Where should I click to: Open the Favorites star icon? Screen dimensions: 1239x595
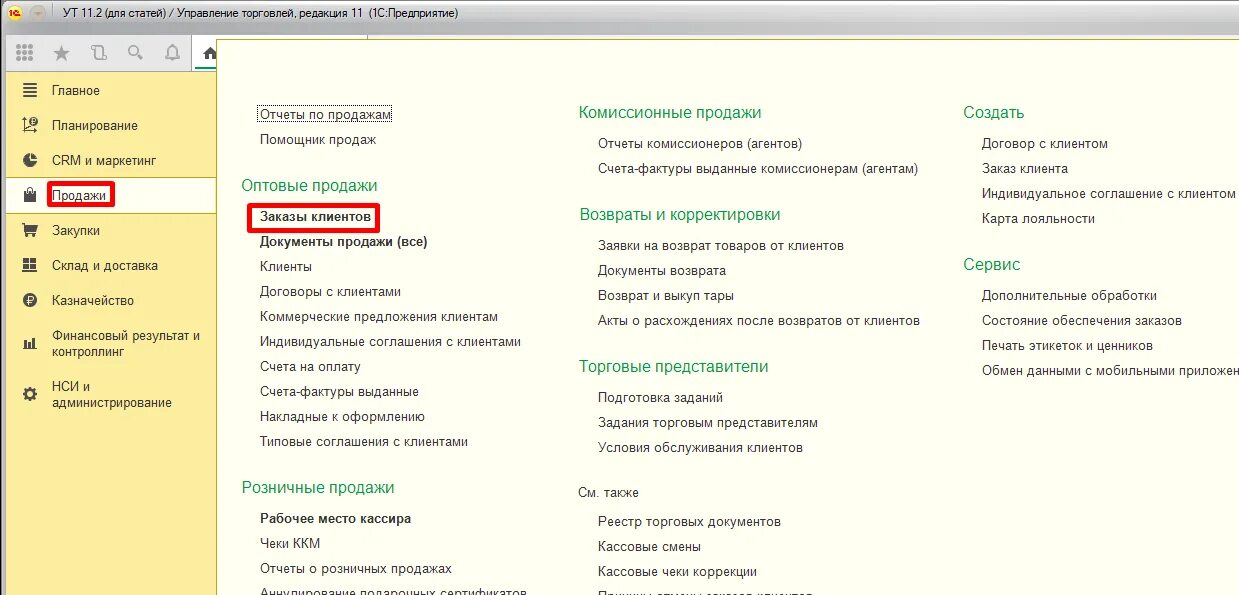62,53
